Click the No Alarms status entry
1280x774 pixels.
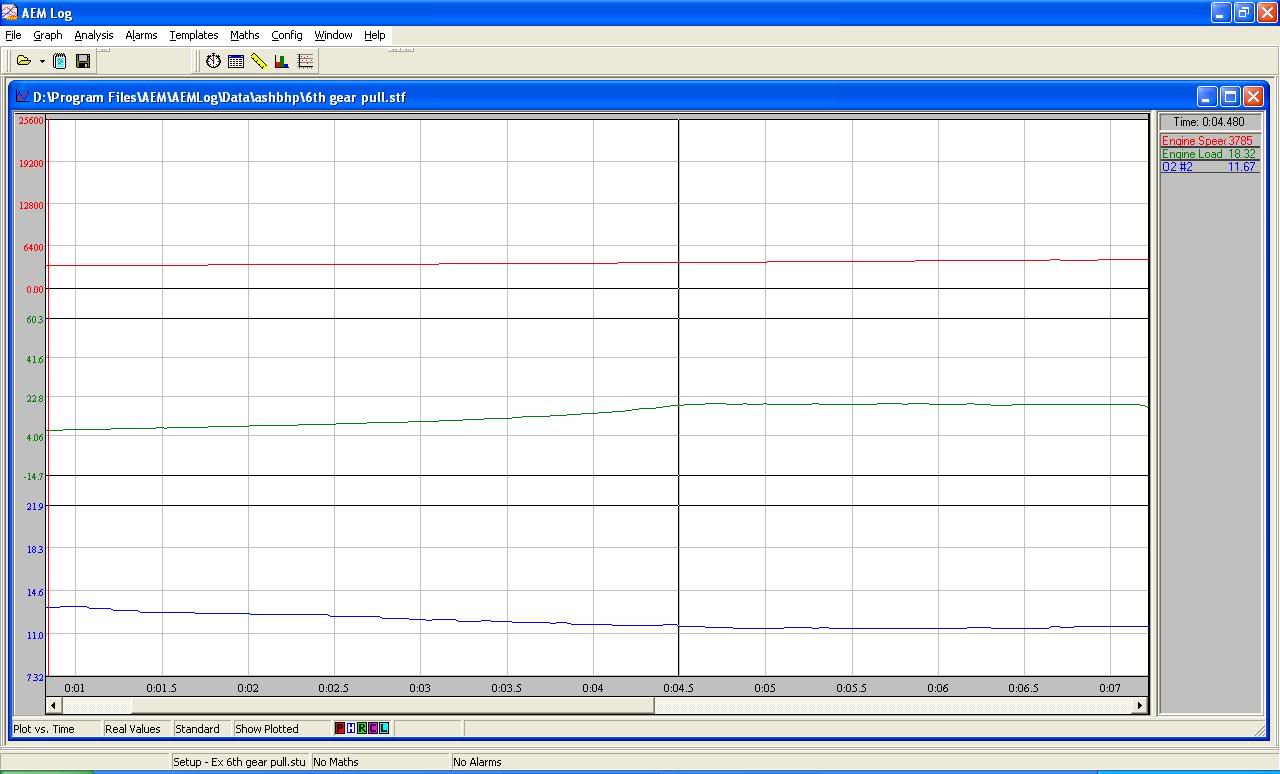(x=477, y=762)
